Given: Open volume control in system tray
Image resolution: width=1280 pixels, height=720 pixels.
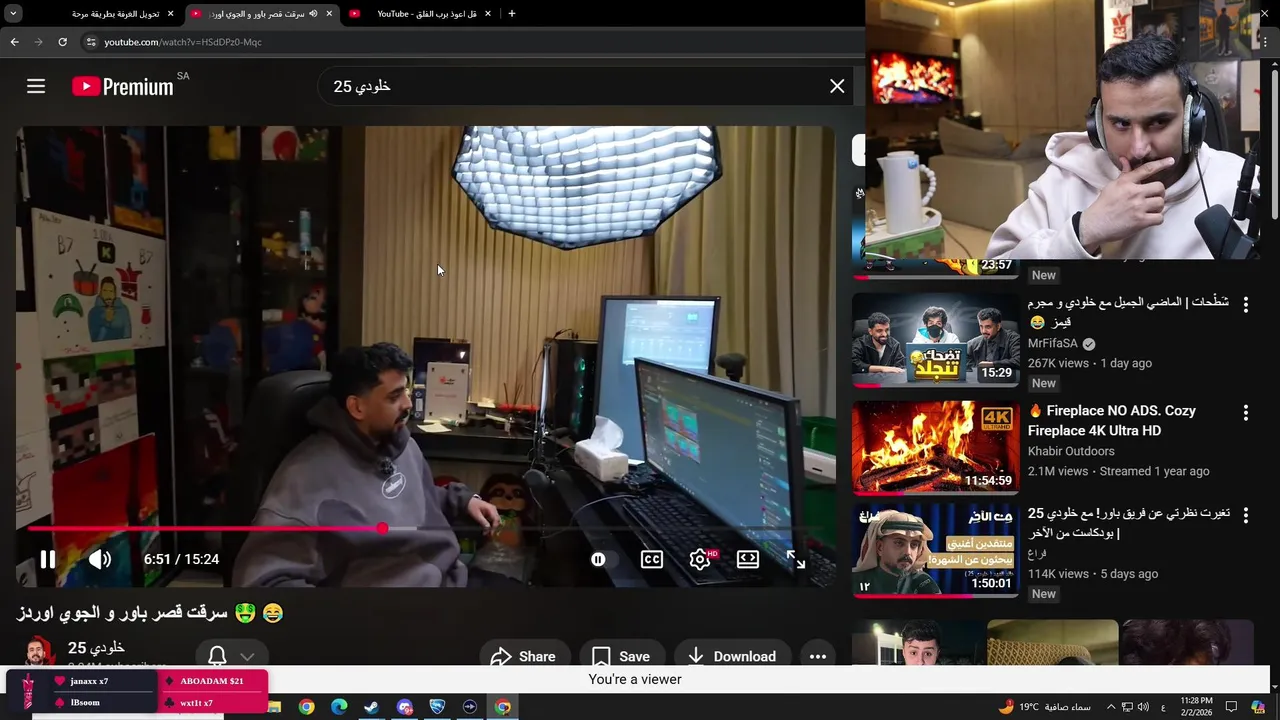Looking at the screenshot, I should pos(1143,707).
